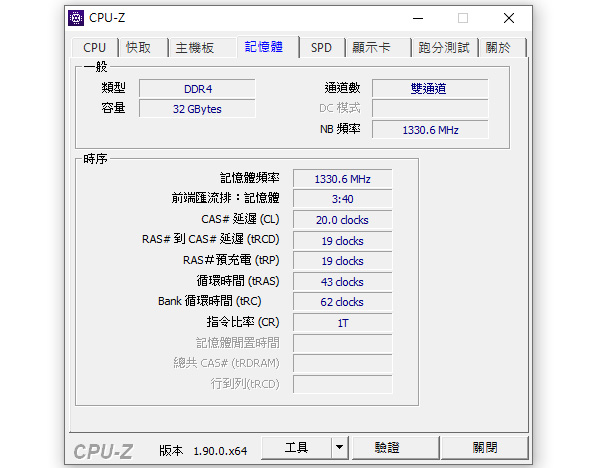Click the empty DC 模式 field
This screenshot has width=610, height=468.
point(430,108)
